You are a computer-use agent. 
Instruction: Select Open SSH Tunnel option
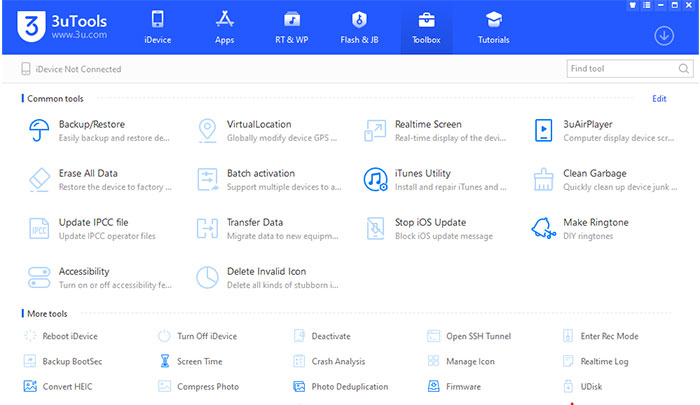(477, 336)
